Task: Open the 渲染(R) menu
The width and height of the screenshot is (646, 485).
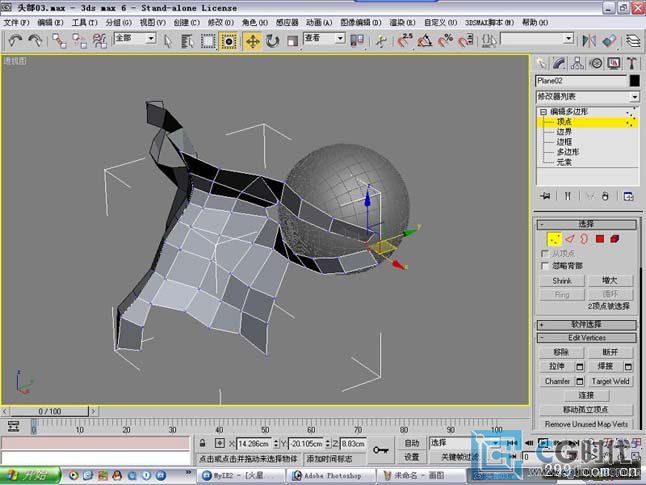Action: [402, 23]
